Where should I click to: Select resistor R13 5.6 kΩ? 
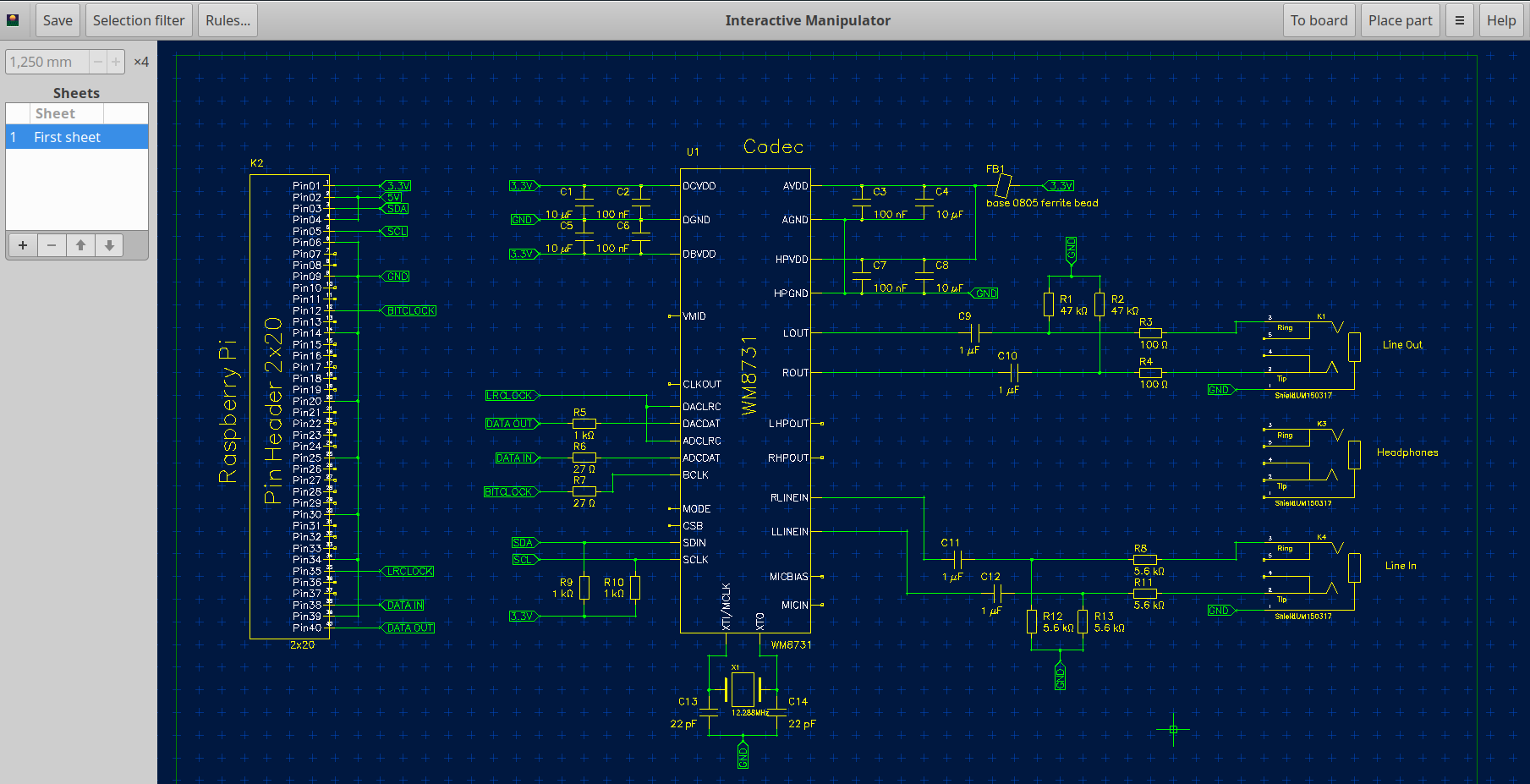1083,622
